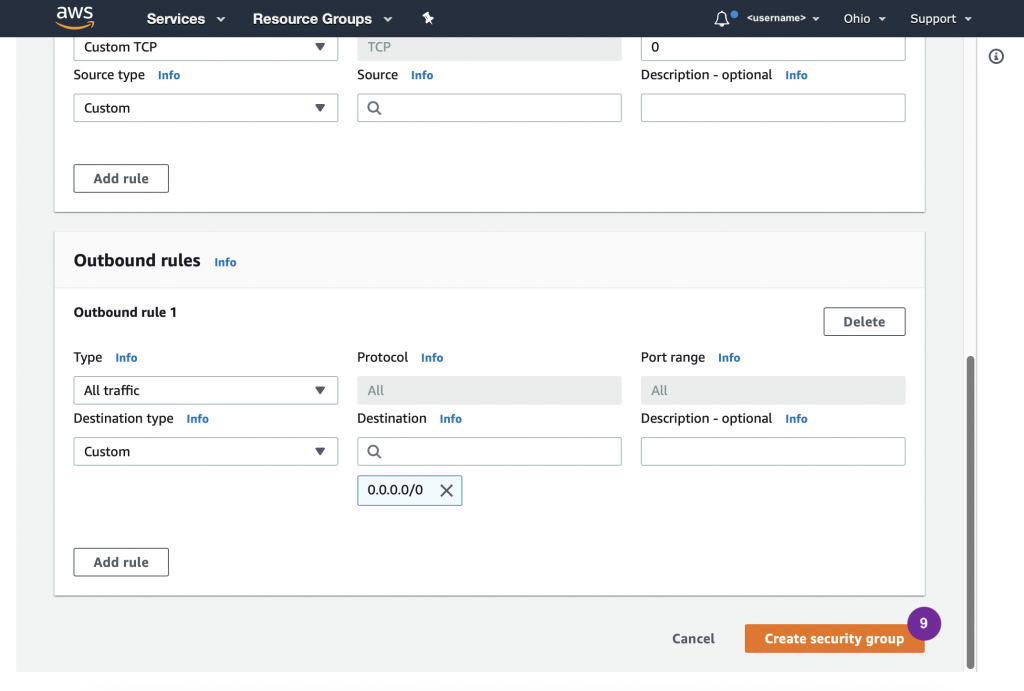Click the pin shortcut icon in navbar
1024x691 pixels.
point(428,19)
